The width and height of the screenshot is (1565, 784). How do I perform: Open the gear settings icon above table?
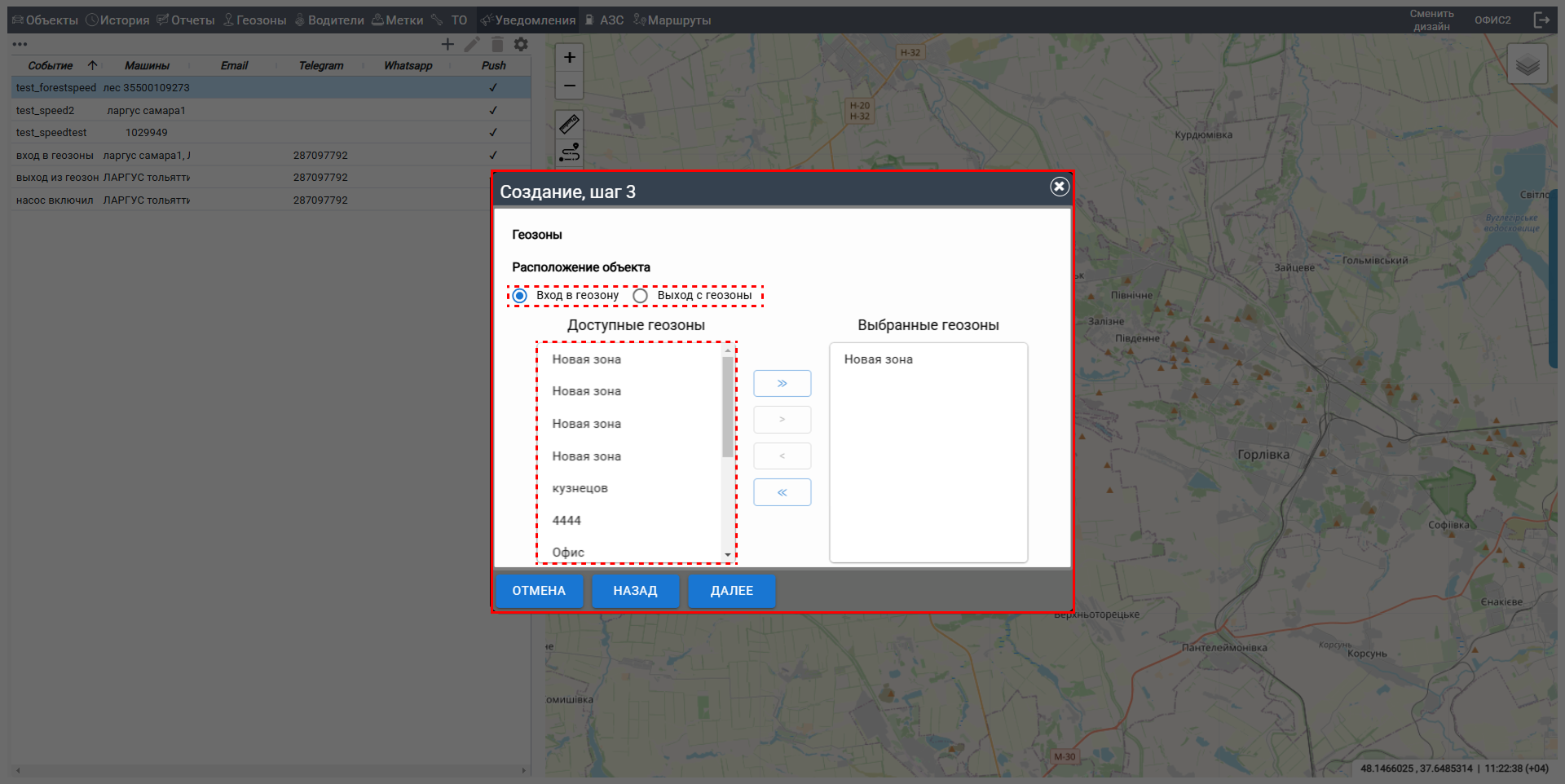pyautogui.click(x=522, y=45)
